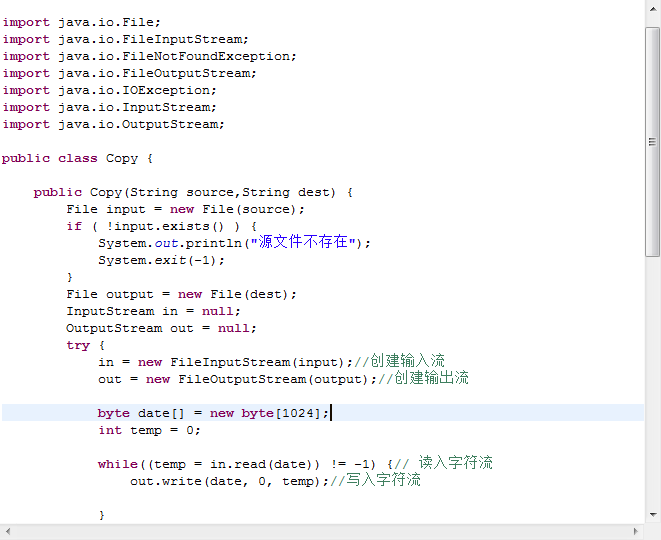Click the Copy constructor signature line
Screen dimensions: 661x540
coord(193,192)
